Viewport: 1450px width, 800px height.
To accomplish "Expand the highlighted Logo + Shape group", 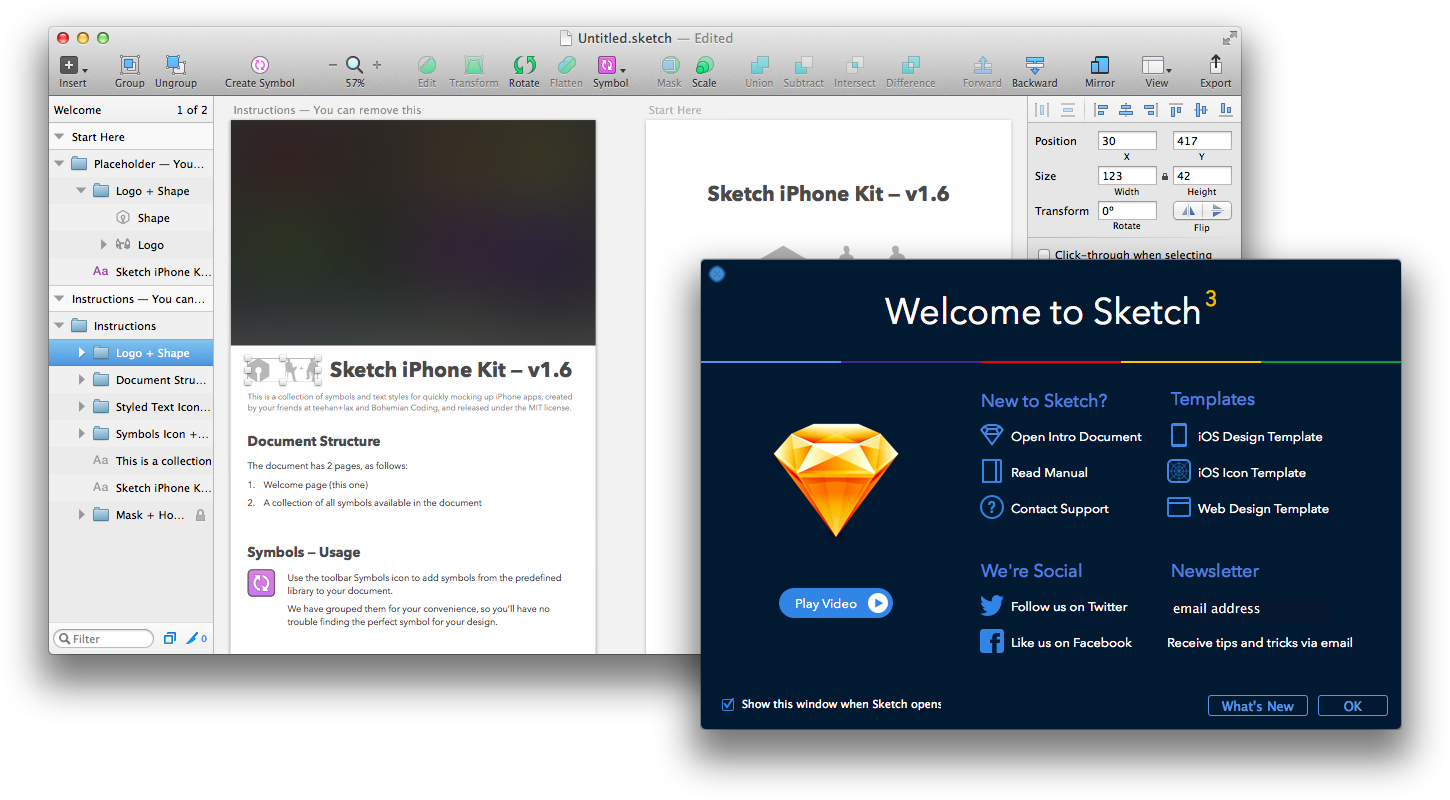I will pos(81,353).
